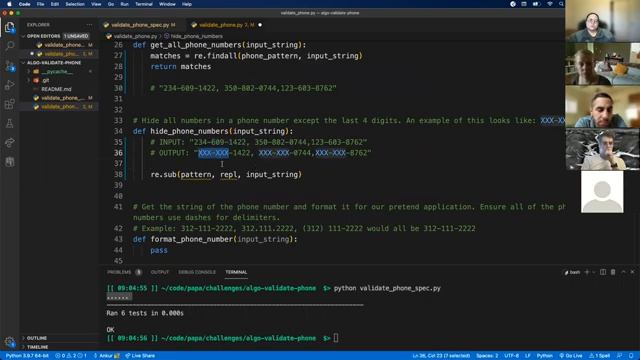This screenshot has height=360, width=640.
Task: Click errors and warnings count in status bar
Action: tap(71, 356)
